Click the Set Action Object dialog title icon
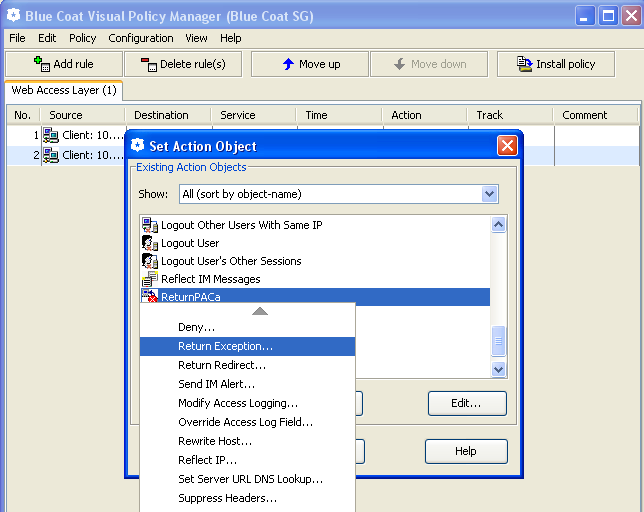 click(138, 145)
